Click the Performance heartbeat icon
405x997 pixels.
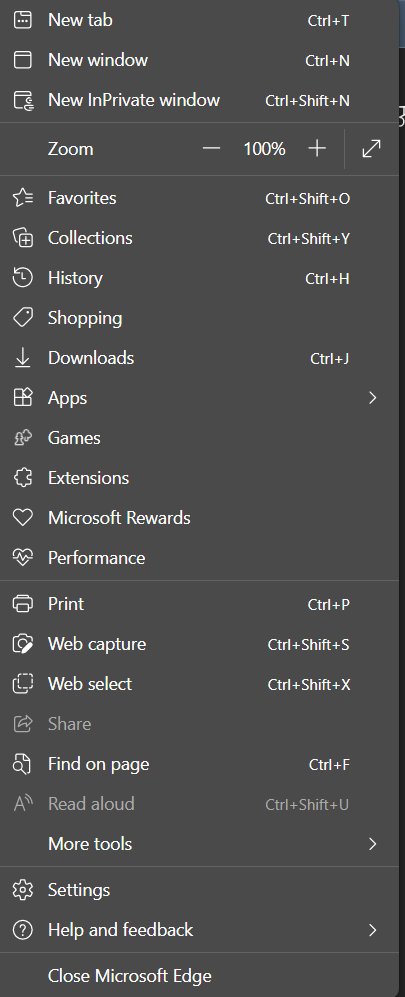click(x=23, y=558)
